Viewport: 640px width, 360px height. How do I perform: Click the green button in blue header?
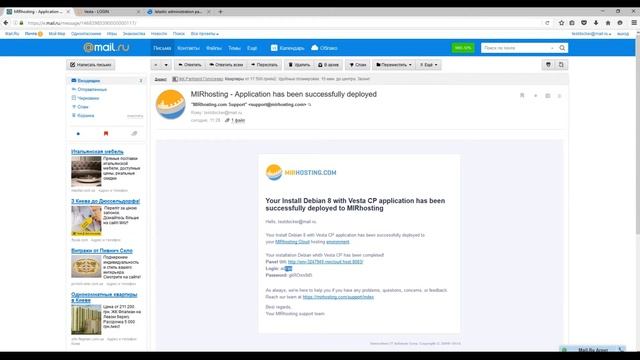463,48
